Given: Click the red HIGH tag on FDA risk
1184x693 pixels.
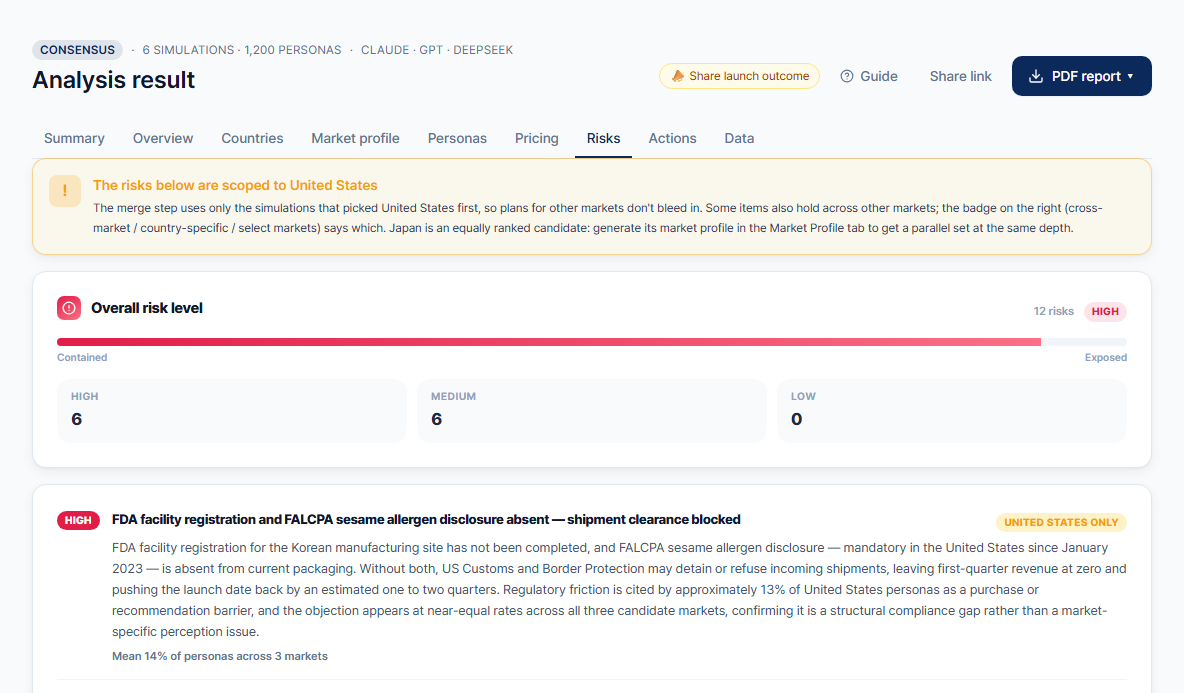Looking at the screenshot, I should (x=79, y=520).
